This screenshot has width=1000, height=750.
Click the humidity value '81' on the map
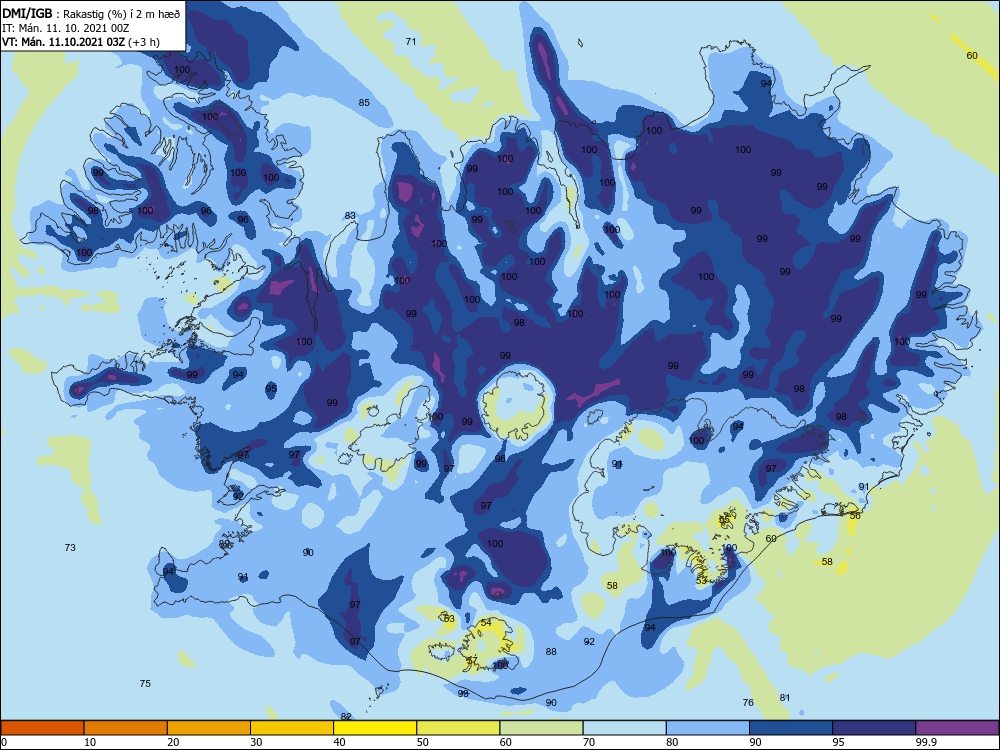click(784, 698)
